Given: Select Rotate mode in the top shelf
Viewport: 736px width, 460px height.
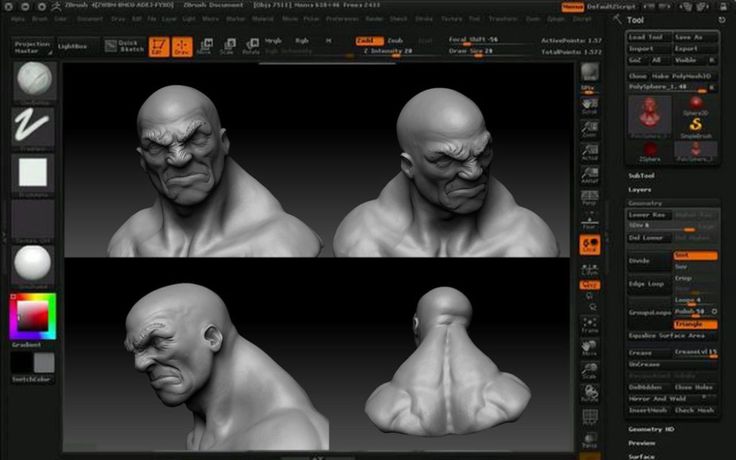Looking at the screenshot, I should [x=251, y=47].
